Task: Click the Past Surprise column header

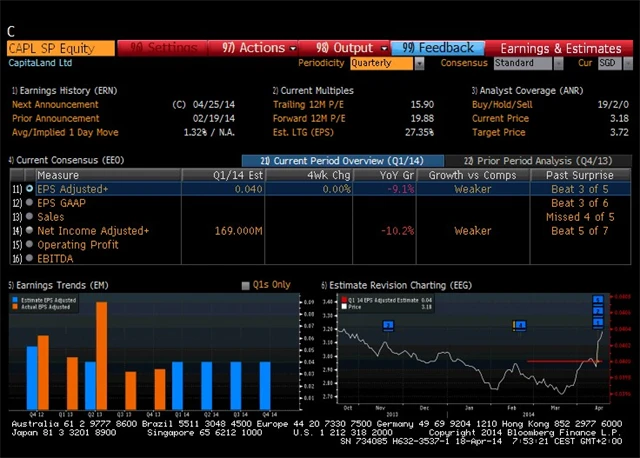Action: point(580,175)
